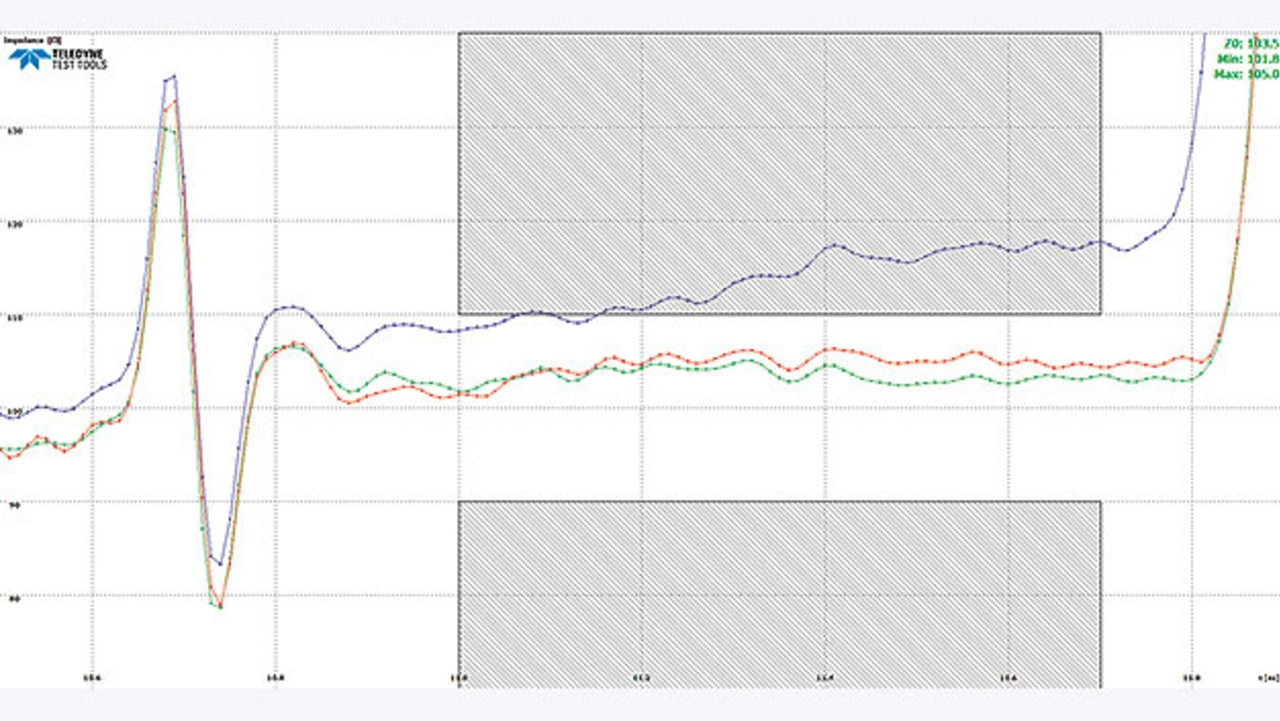This screenshot has width=1280, height=721.
Task: Click the Teledyne Test Tools logo
Action: (57, 59)
